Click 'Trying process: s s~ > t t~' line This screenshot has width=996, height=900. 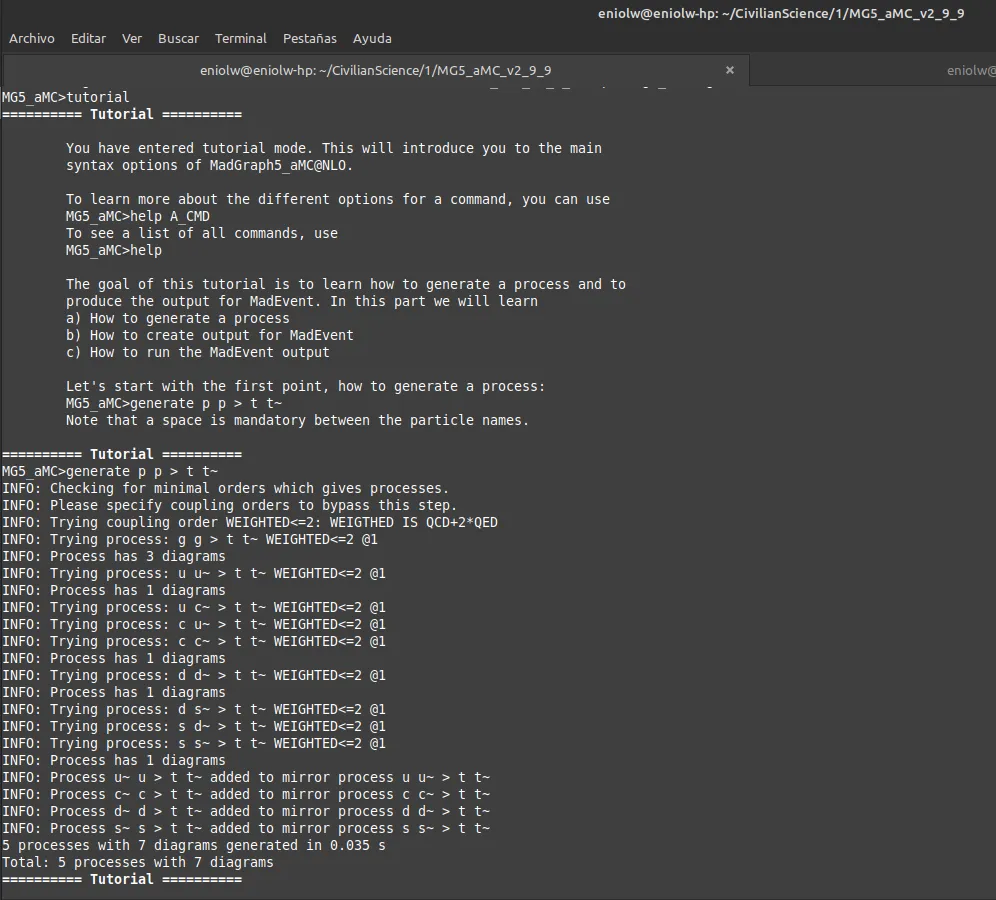click(x=194, y=744)
